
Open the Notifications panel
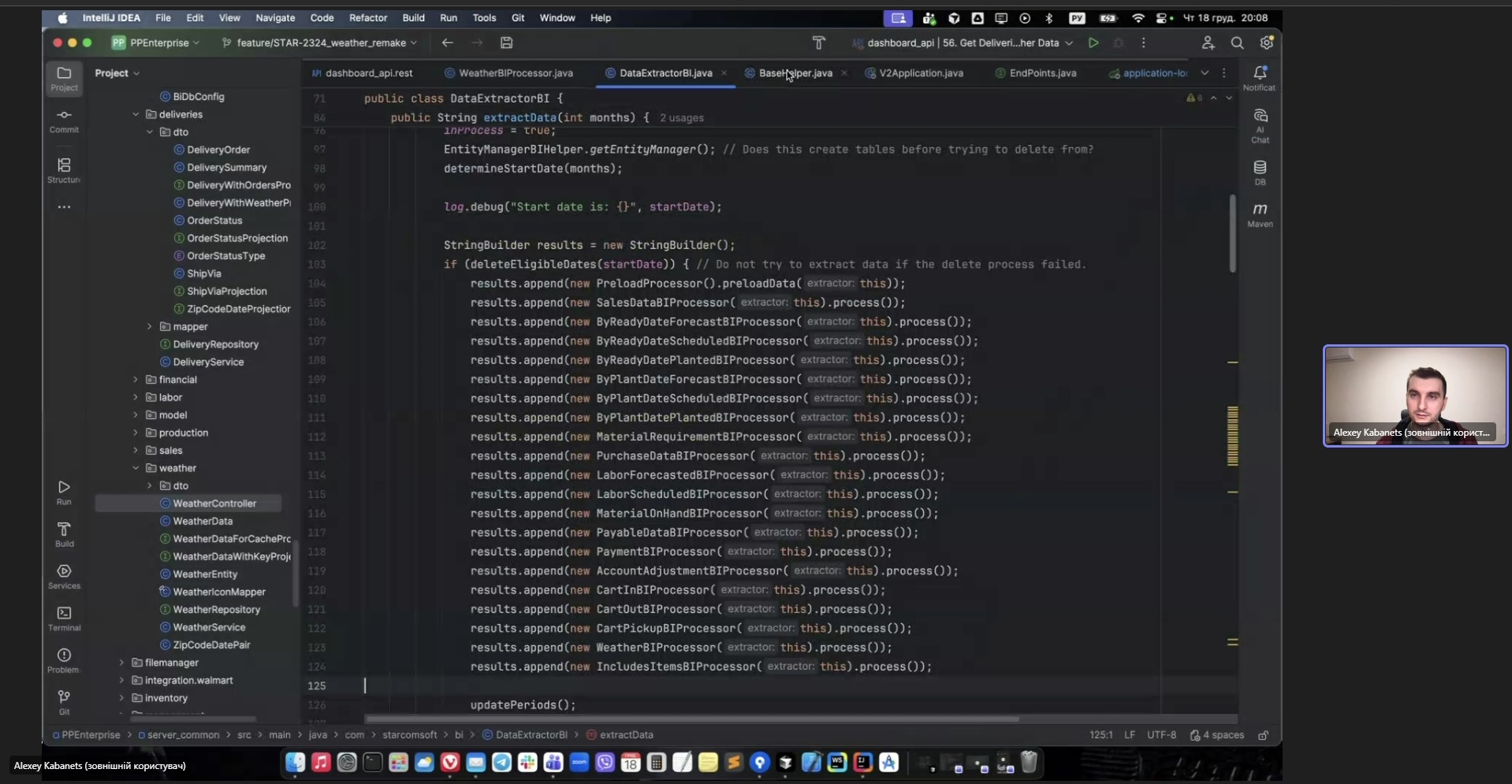[x=1260, y=77]
